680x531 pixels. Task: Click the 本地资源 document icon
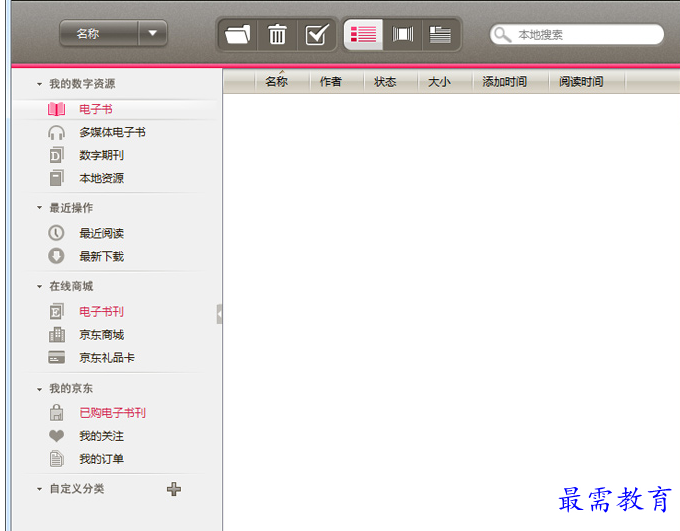coord(56,178)
